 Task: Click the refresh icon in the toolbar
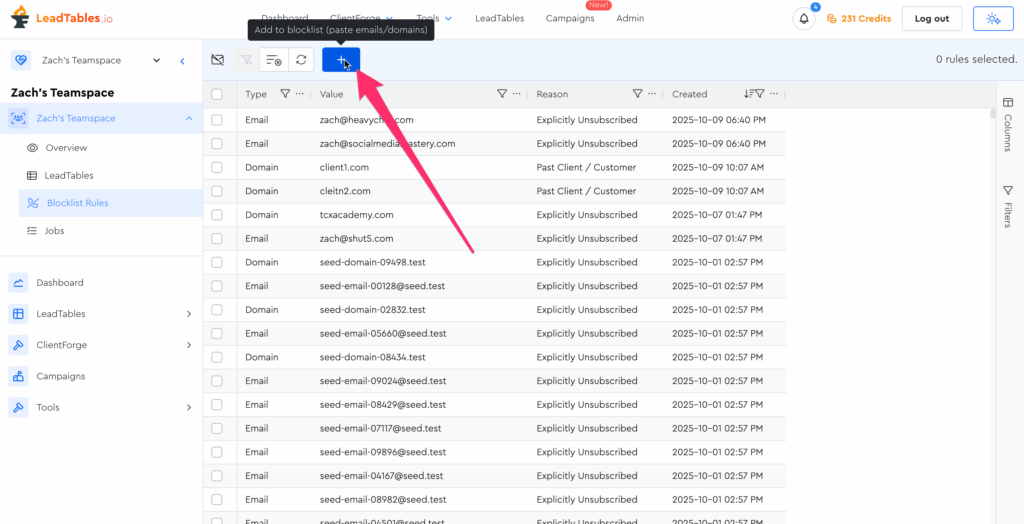point(301,60)
